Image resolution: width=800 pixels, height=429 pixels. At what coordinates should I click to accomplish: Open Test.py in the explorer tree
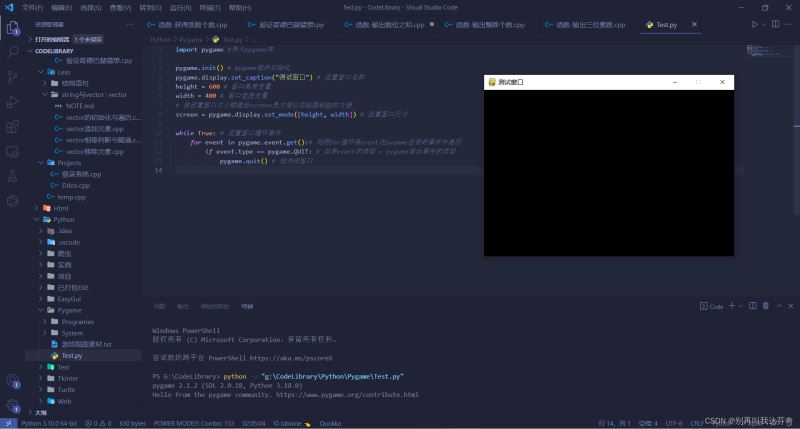[x=71, y=356]
